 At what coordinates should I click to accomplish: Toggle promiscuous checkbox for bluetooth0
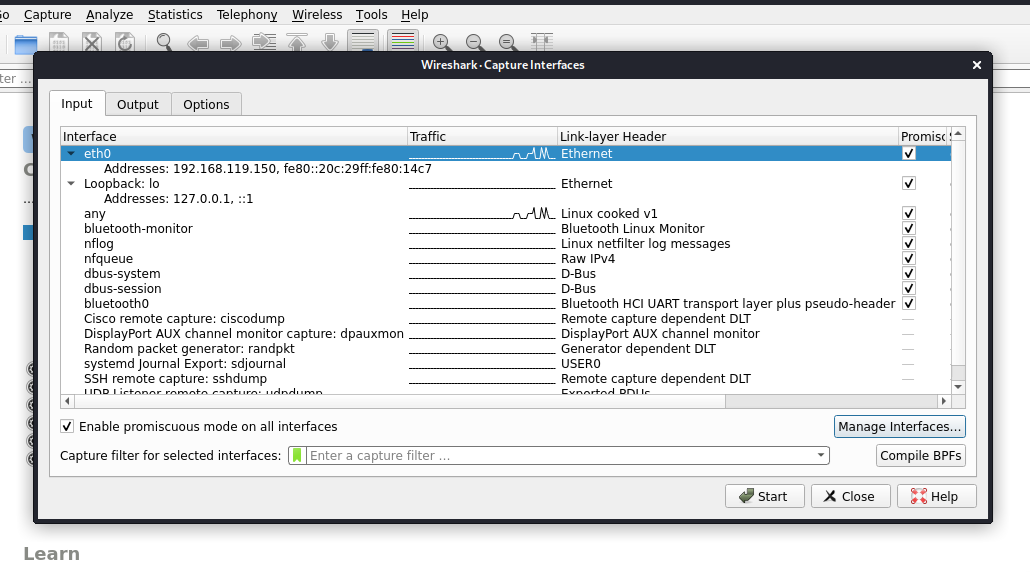[x=908, y=303]
